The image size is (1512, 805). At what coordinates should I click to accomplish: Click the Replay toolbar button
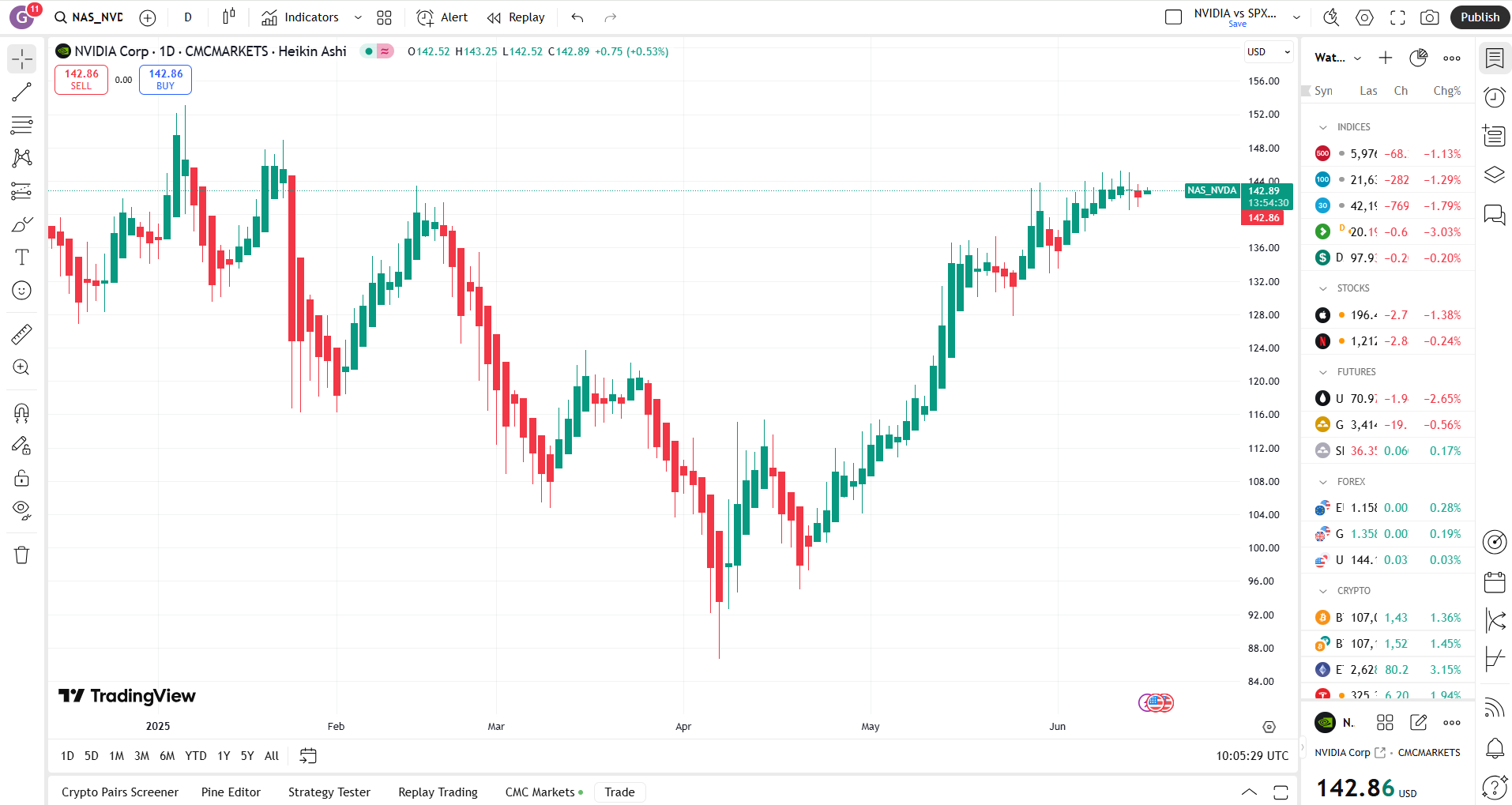pyautogui.click(x=517, y=17)
